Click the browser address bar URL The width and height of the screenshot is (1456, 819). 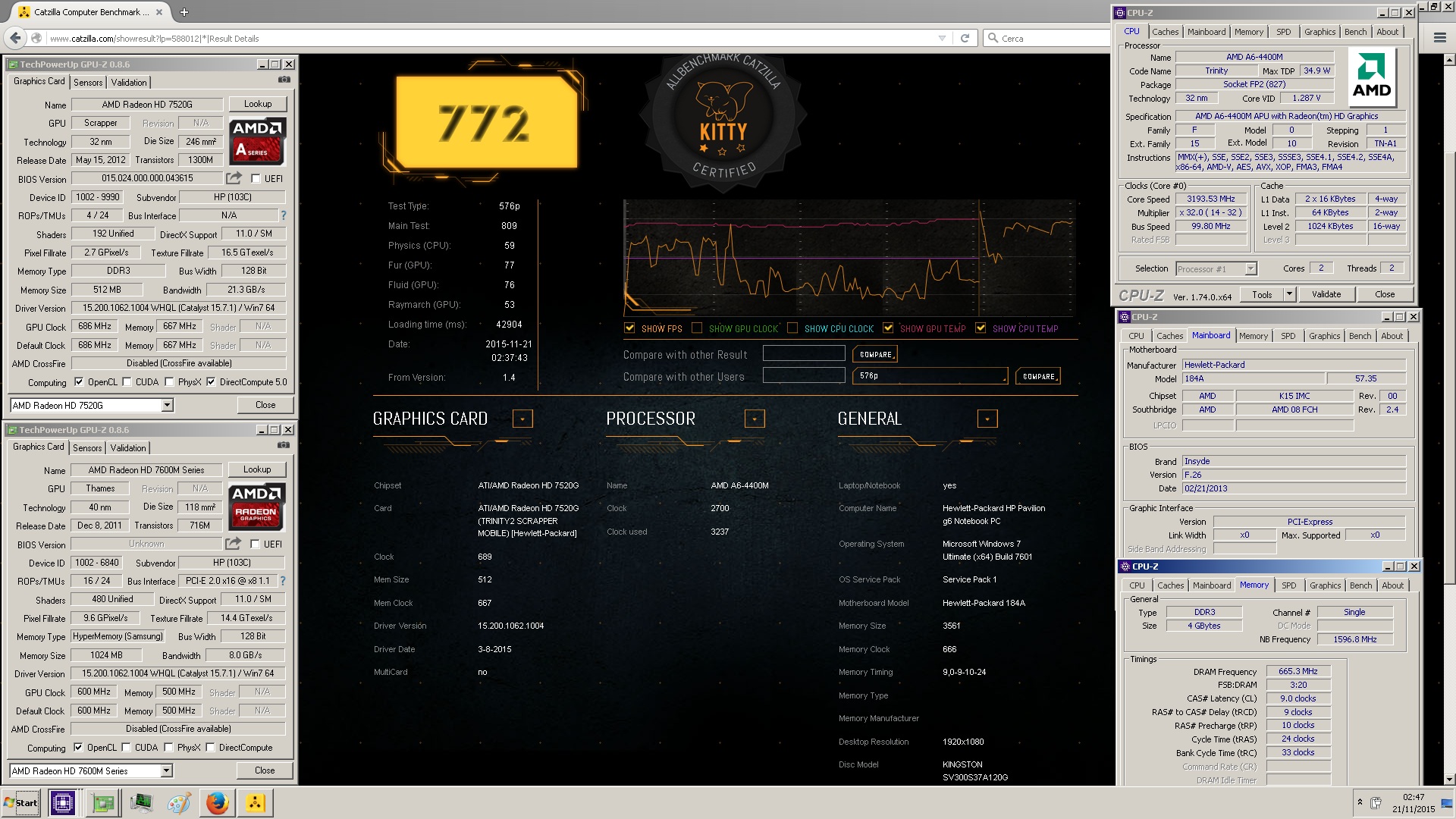coord(154,38)
